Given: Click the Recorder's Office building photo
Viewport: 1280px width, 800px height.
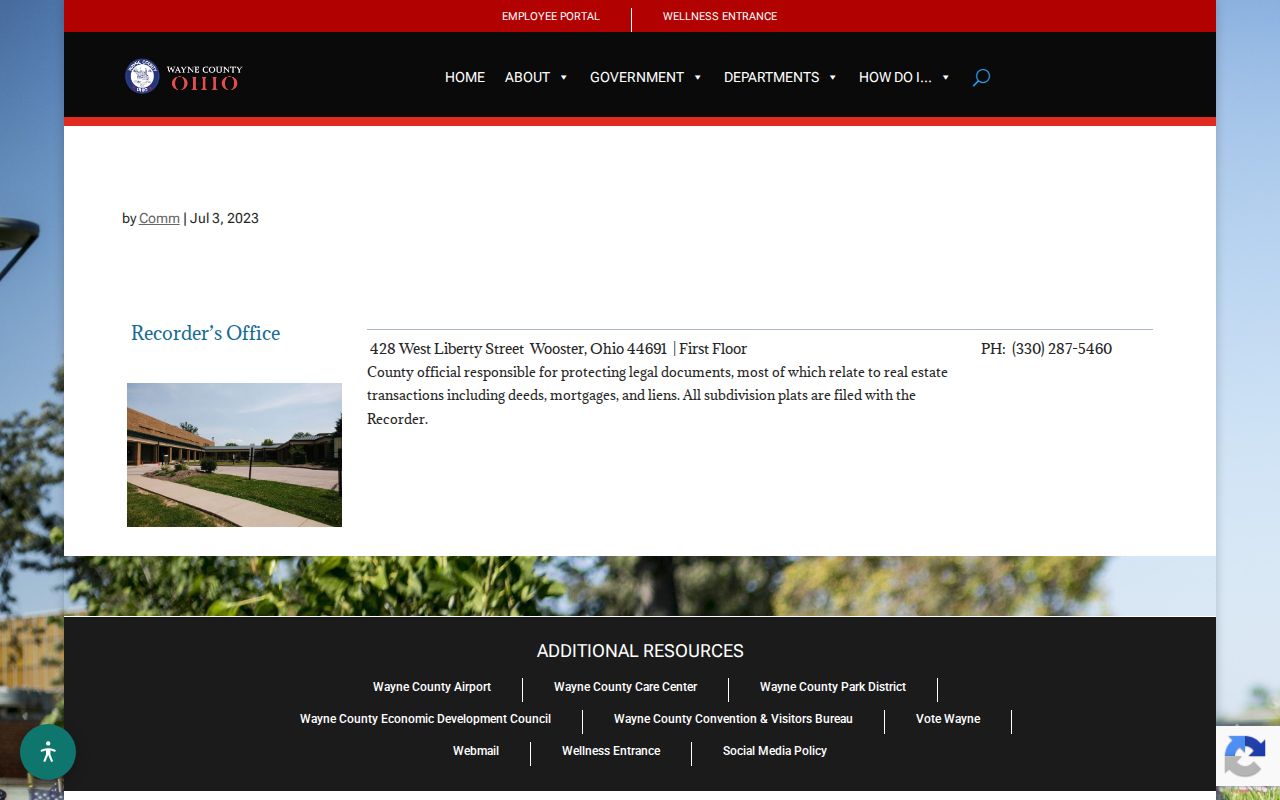Looking at the screenshot, I should click(234, 455).
